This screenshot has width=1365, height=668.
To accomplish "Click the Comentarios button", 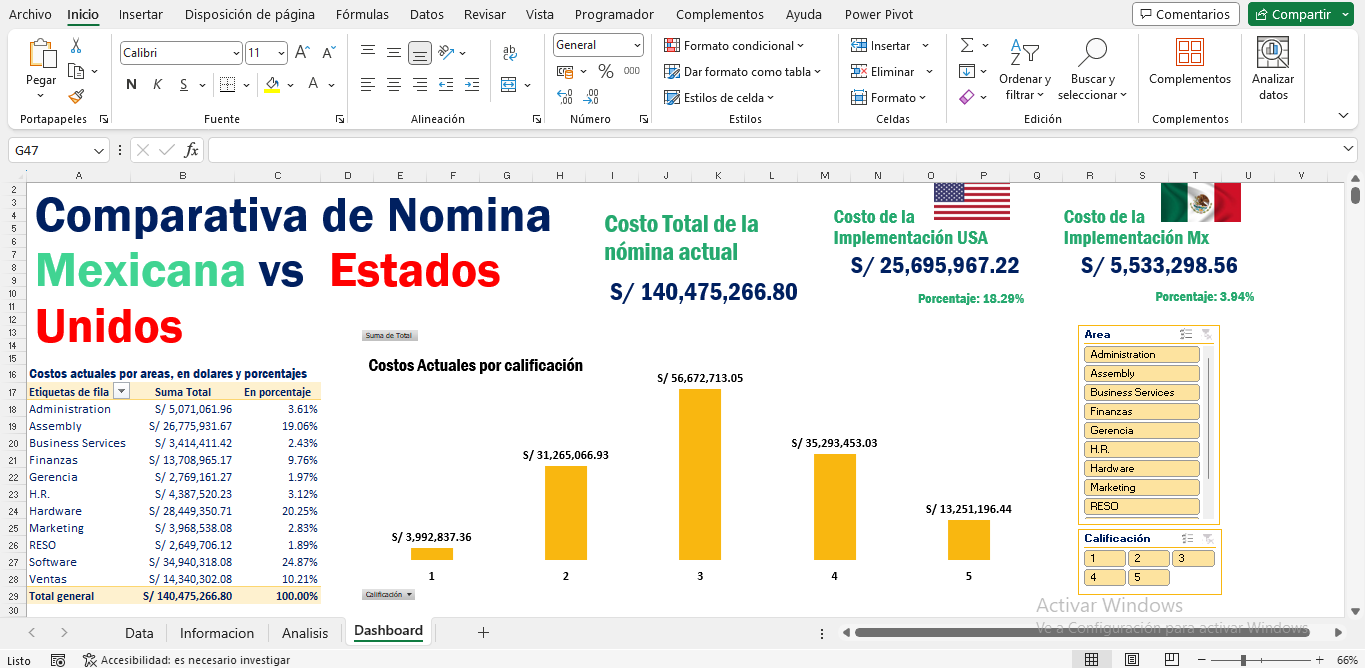I will [x=1185, y=14].
